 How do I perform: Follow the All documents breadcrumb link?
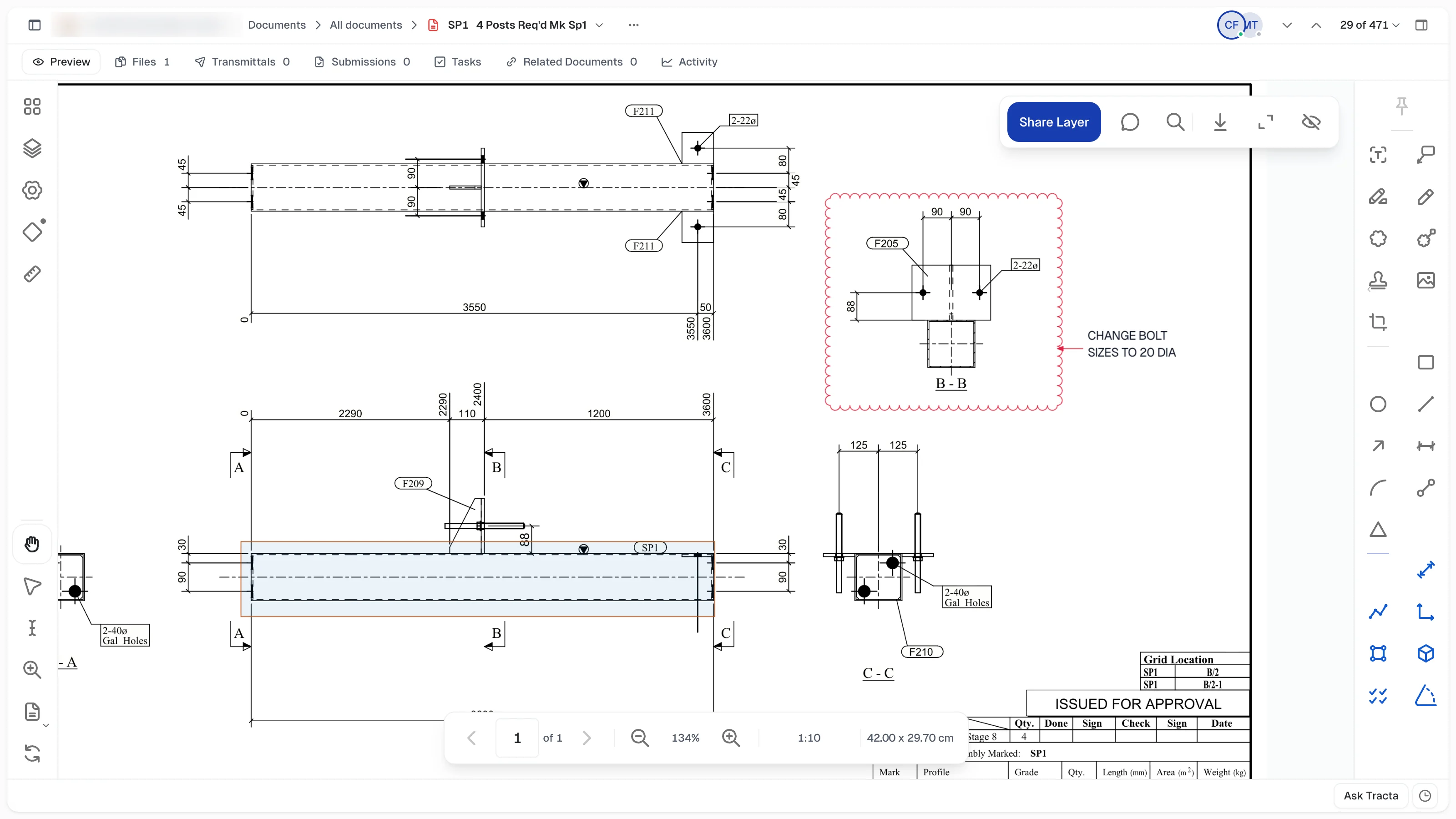[366, 25]
